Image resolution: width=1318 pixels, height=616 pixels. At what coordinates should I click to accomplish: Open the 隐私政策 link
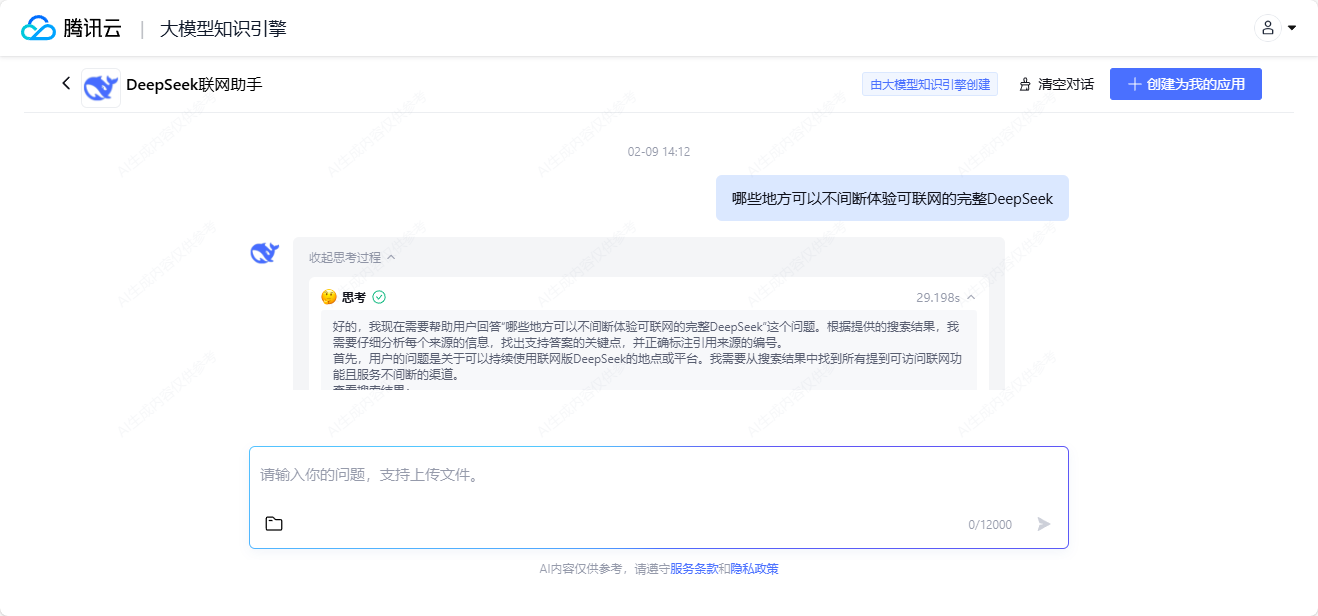tap(753, 568)
